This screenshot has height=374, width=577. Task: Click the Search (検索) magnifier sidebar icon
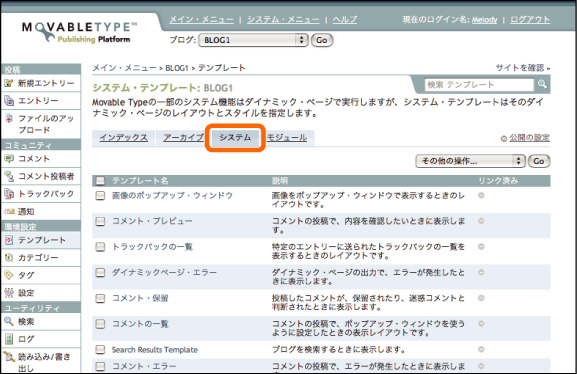[9, 321]
